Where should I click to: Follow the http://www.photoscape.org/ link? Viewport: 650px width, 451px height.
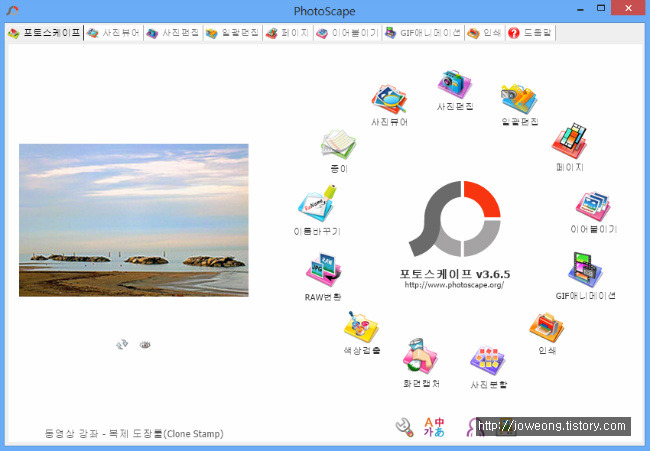[x=454, y=285]
